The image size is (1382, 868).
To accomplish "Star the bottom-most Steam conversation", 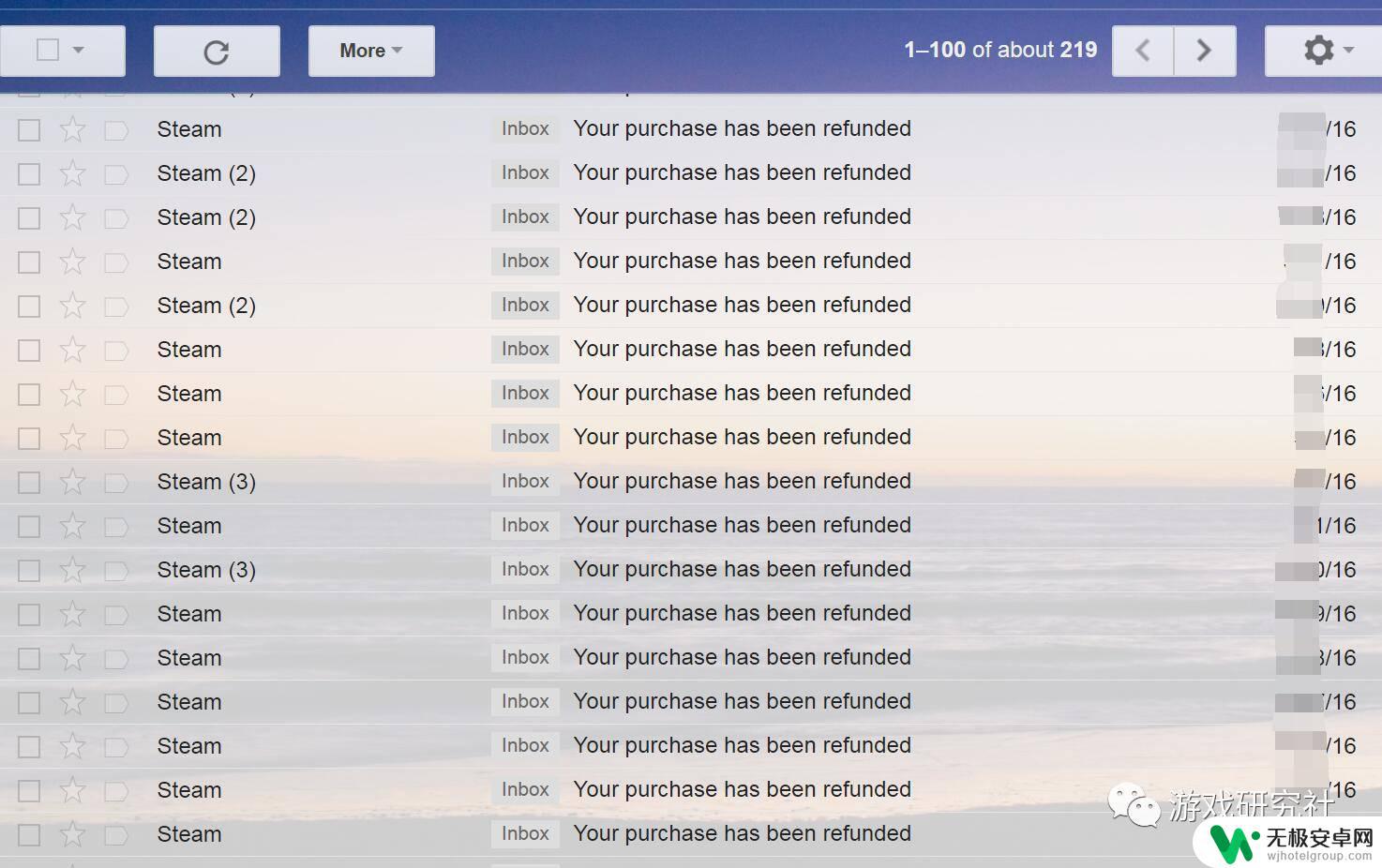I will coord(72,834).
